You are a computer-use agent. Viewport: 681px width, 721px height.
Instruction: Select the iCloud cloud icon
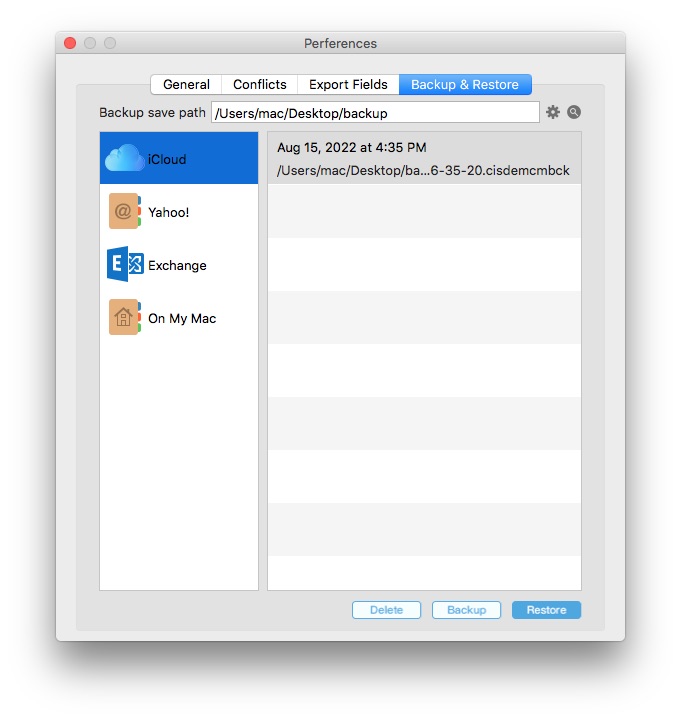click(x=124, y=158)
